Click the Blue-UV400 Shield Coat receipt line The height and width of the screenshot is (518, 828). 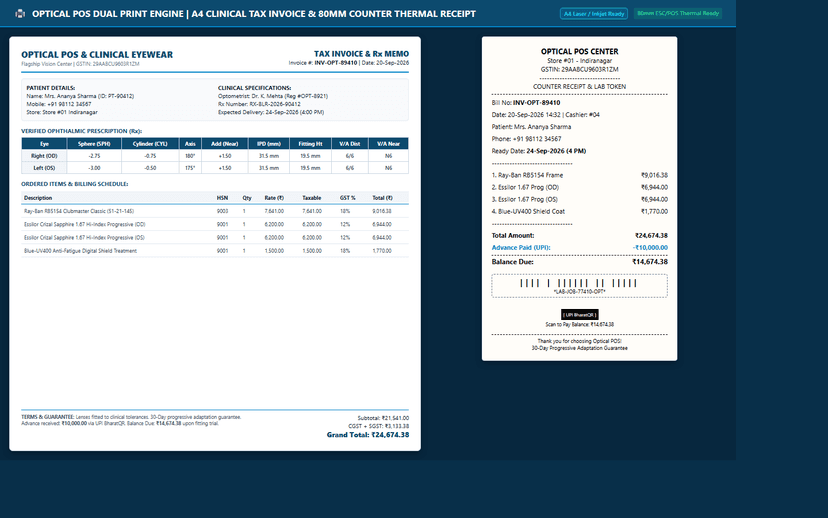click(x=579, y=212)
